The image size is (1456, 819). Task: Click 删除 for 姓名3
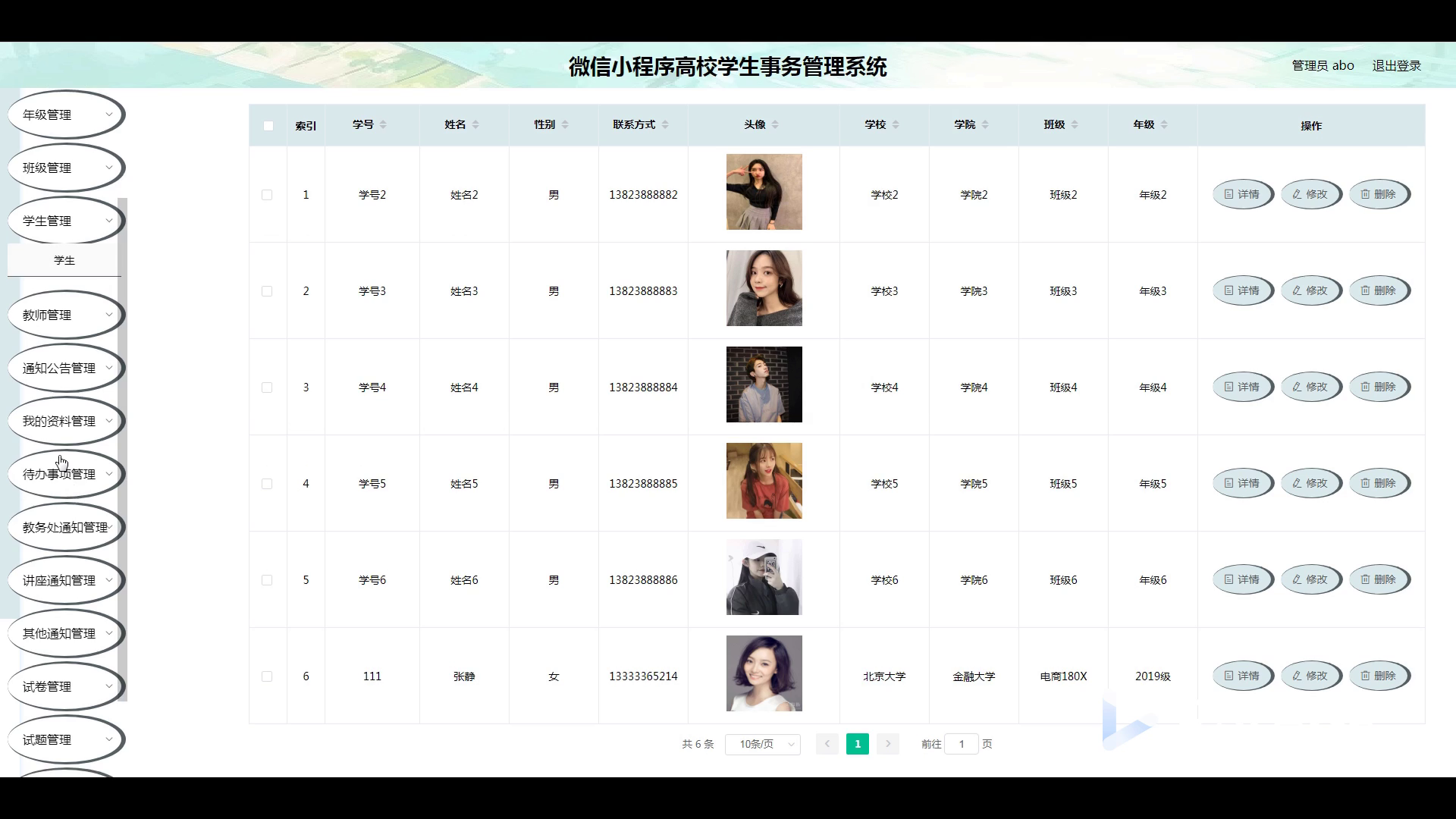pyautogui.click(x=1379, y=290)
